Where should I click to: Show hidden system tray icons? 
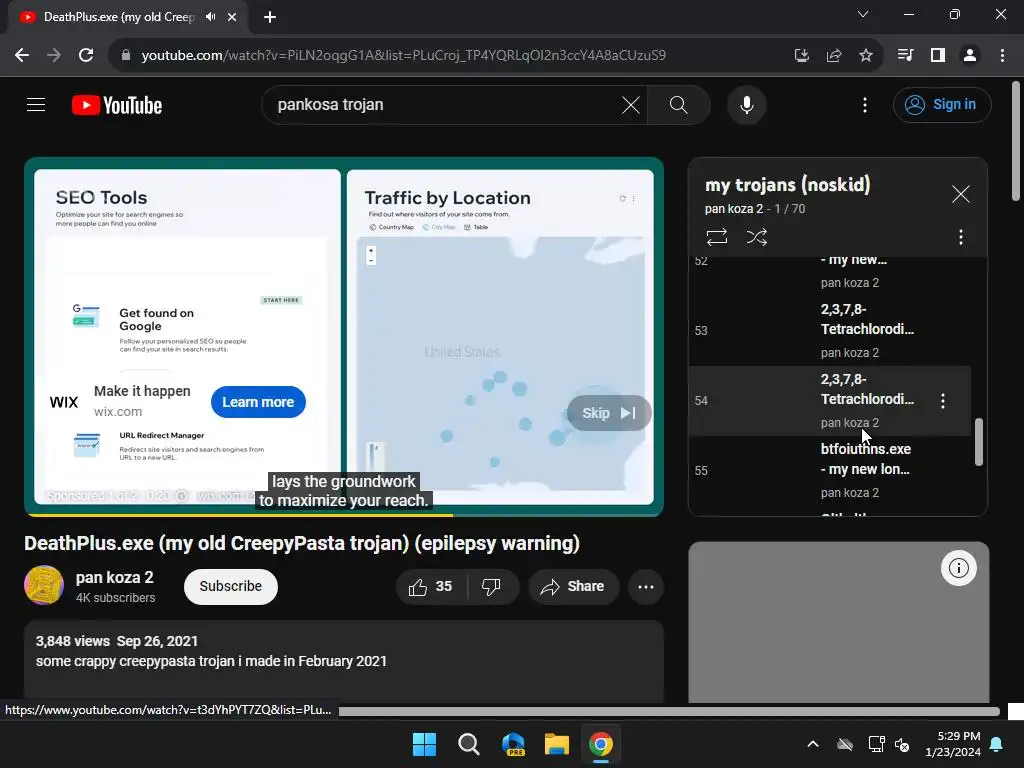(812, 744)
